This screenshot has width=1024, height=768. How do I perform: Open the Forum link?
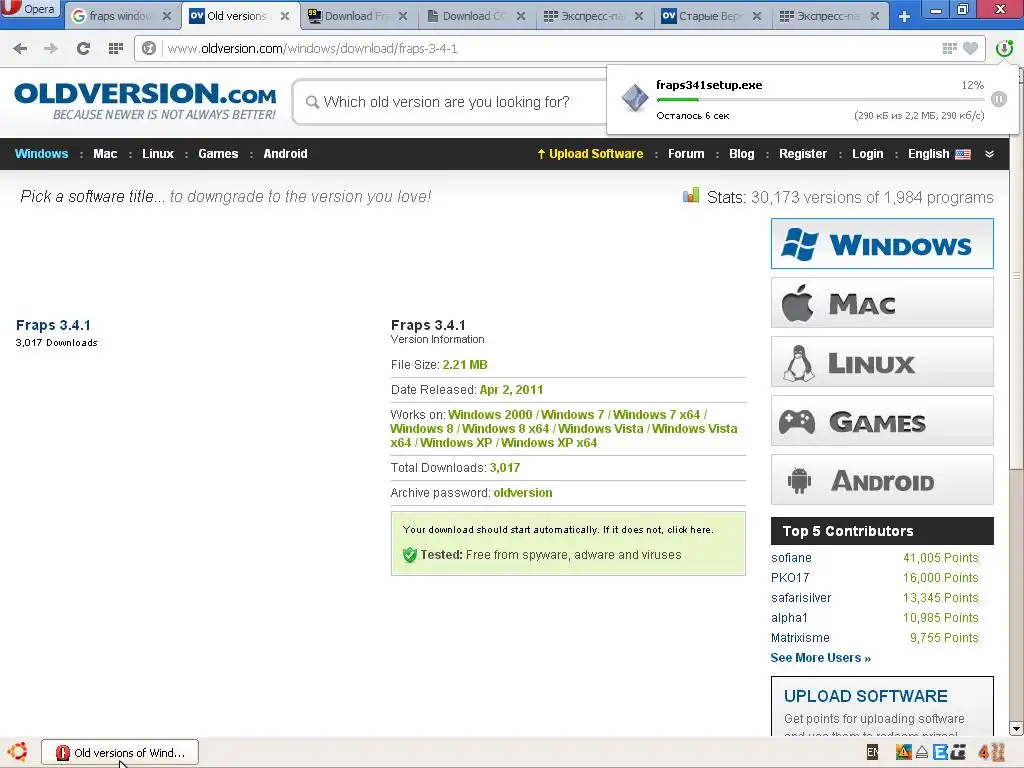click(686, 154)
